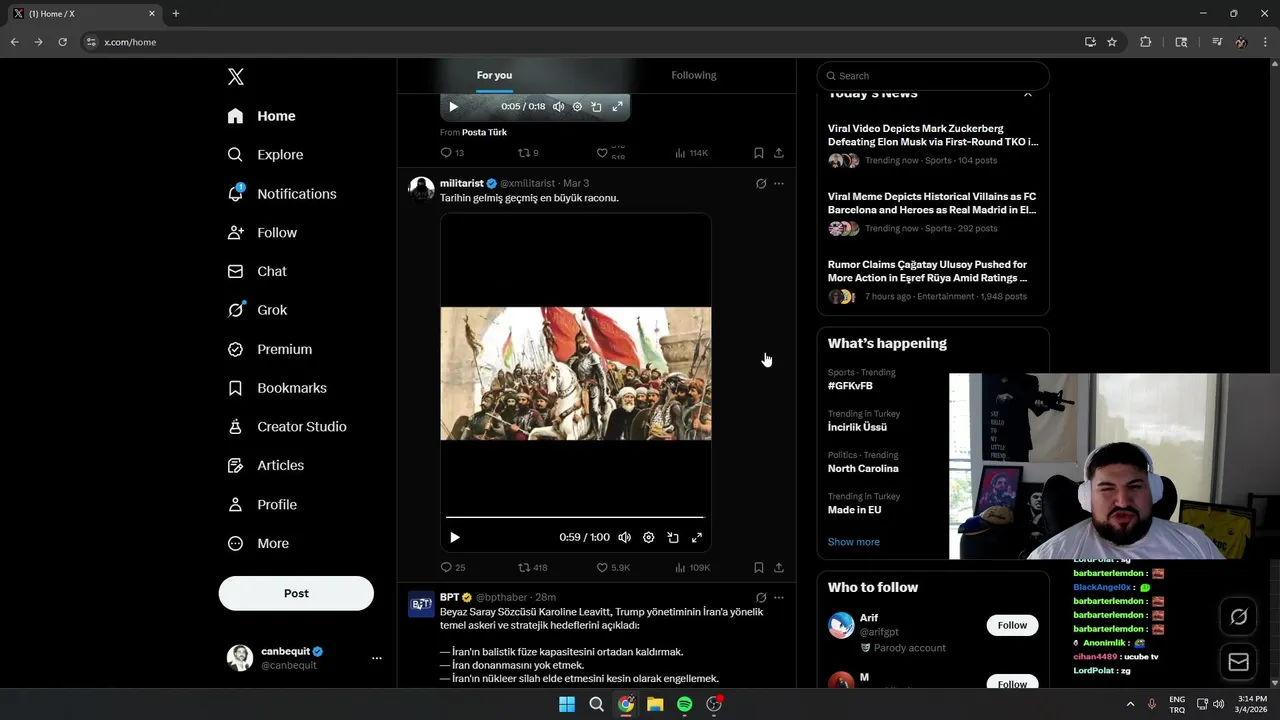Share the militarist post
This screenshot has width=1280, height=720.
click(778, 568)
